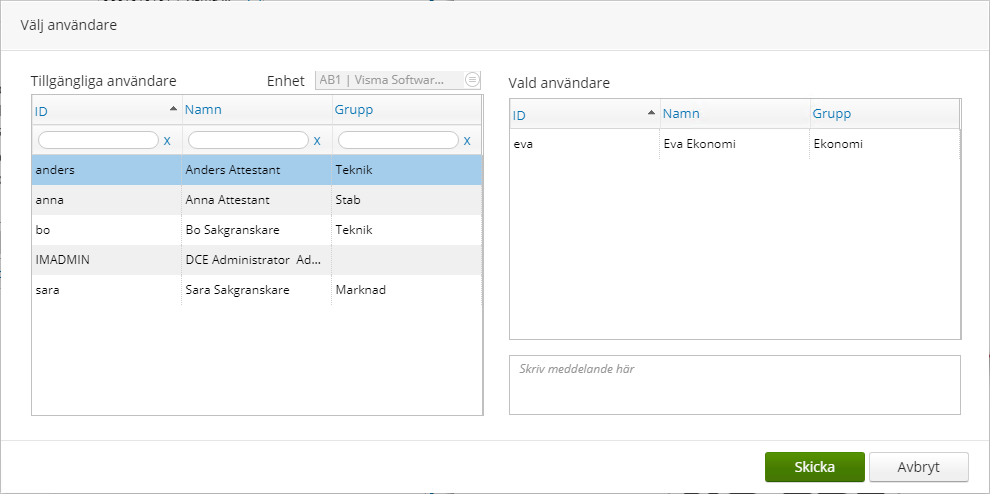Select the anders user ID cell
Image resolution: width=990 pixels, height=494 pixels.
[107, 170]
